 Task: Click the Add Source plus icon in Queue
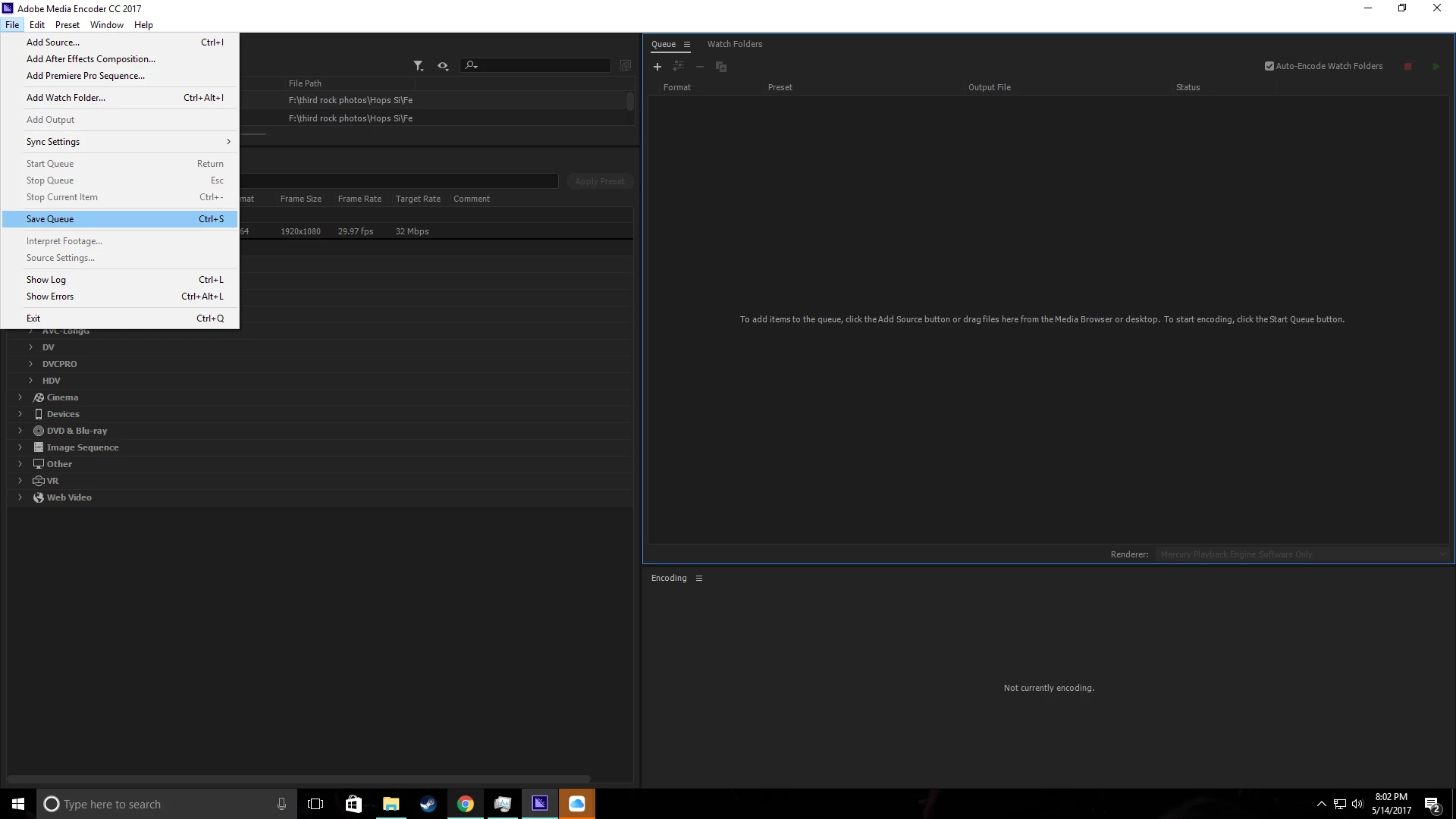[657, 67]
